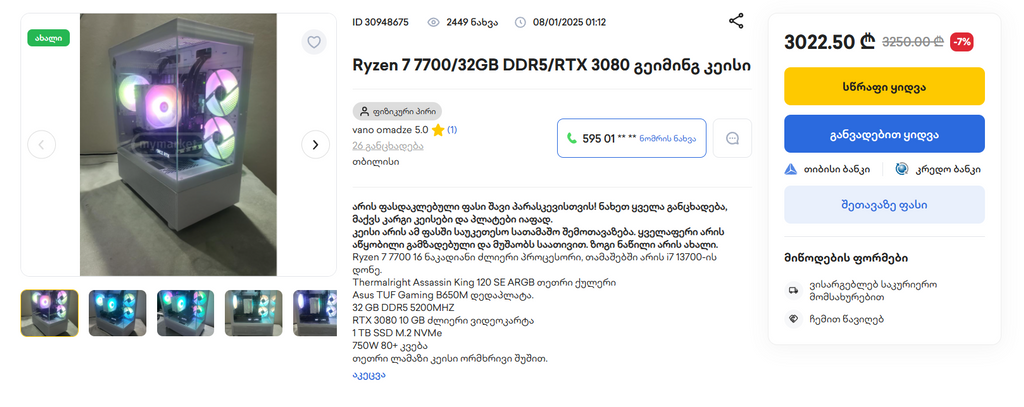Screen dimensions: 1024x407
Task: Click the განვადებით ყიდვა installment button
Action: pyautogui.click(x=884, y=135)
